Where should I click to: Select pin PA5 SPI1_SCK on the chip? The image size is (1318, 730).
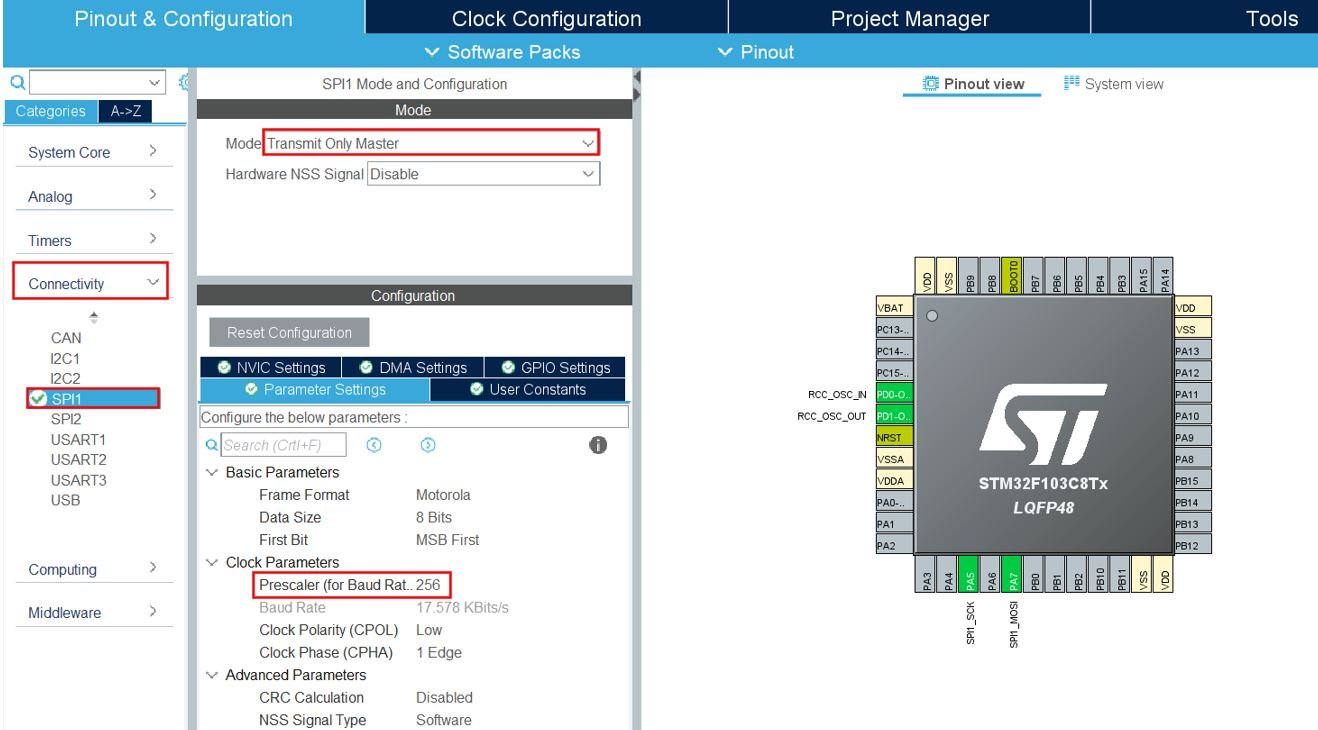(x=968, y=576)
